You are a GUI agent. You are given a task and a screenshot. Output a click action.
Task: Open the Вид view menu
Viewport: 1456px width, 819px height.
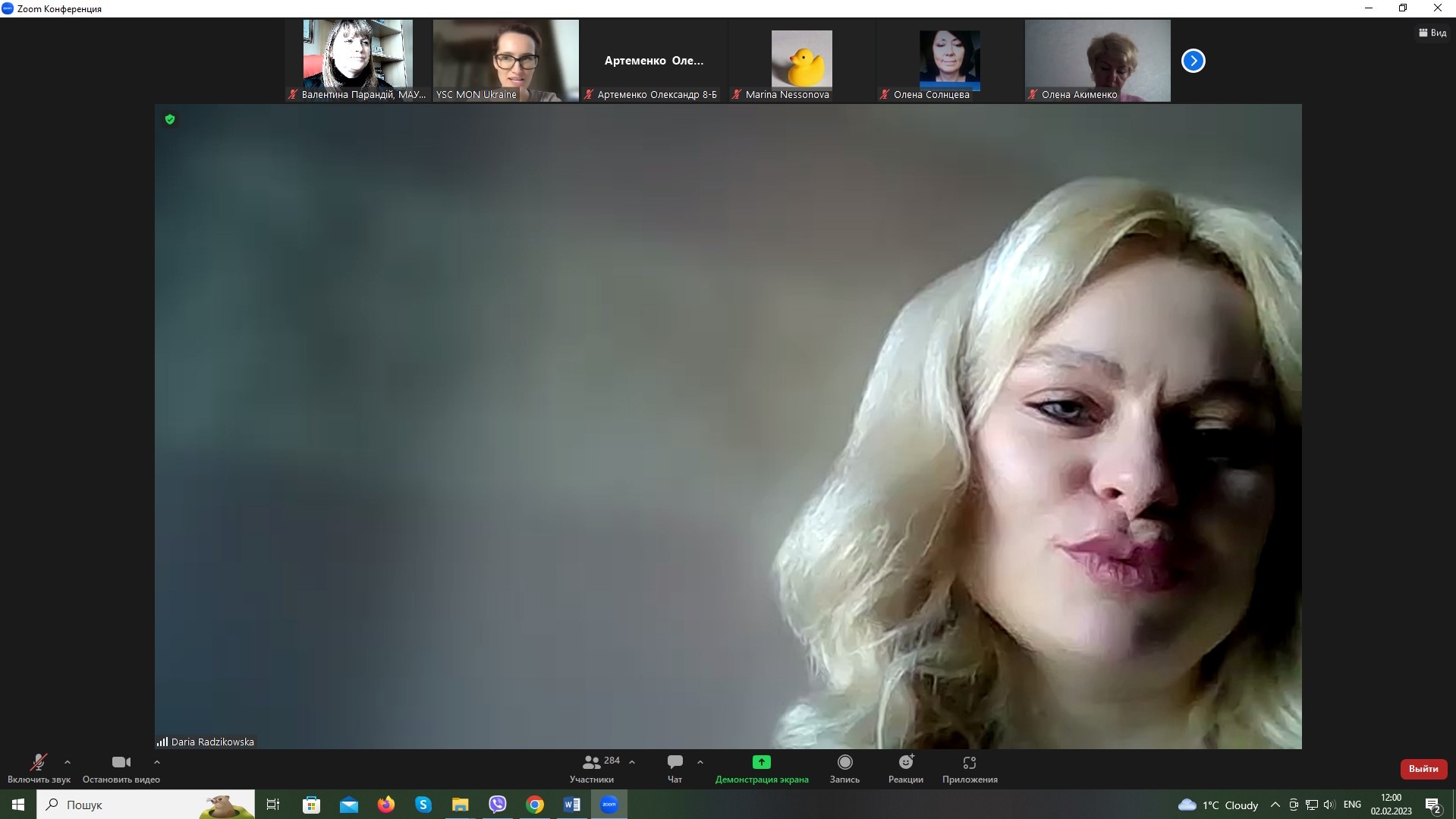coord(1432,33)
